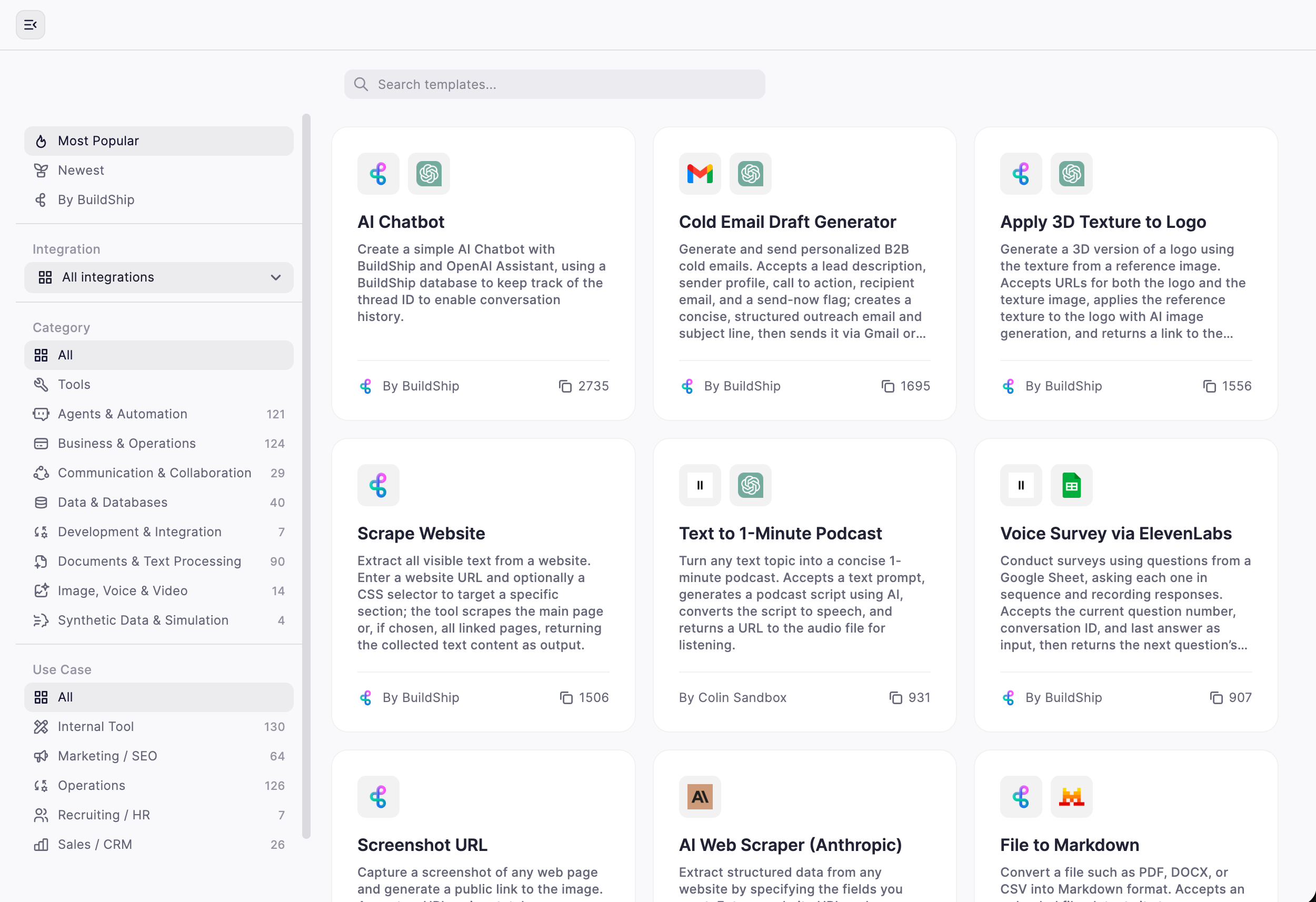
Task: Select Development & Integration category
Action: click(158, 532)
